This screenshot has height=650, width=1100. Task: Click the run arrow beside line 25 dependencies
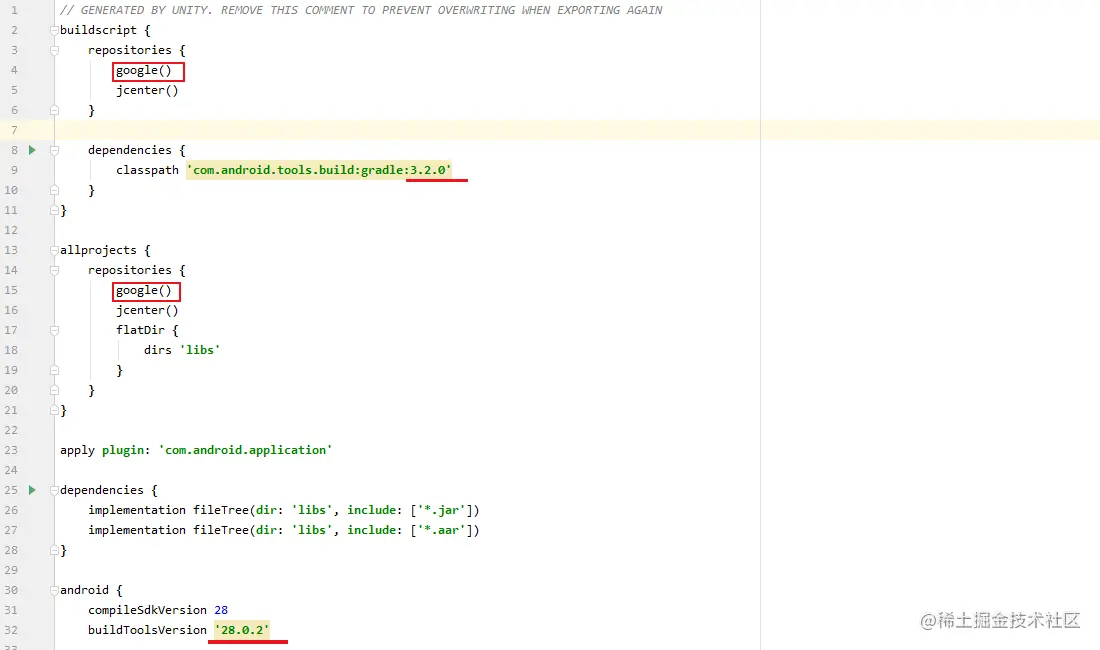click(x=32, y=490)
